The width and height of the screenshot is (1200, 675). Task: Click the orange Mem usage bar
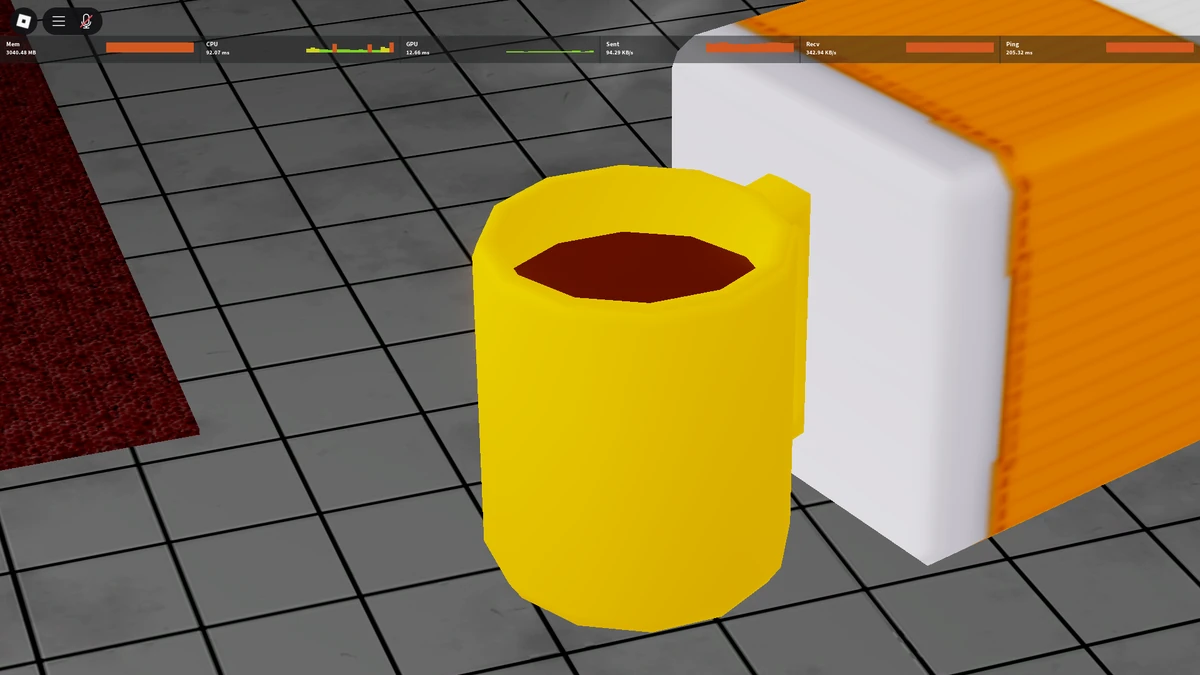point(150,46)
